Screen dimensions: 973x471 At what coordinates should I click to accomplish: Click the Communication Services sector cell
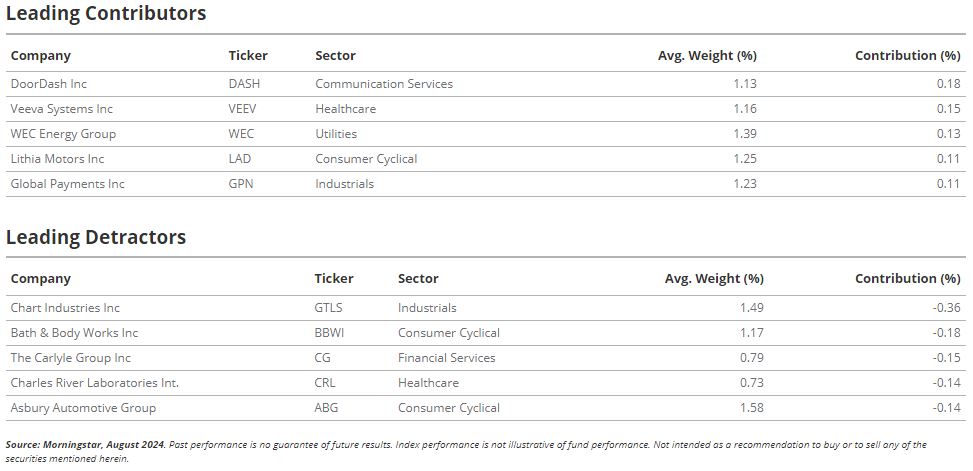pos(384,84)
